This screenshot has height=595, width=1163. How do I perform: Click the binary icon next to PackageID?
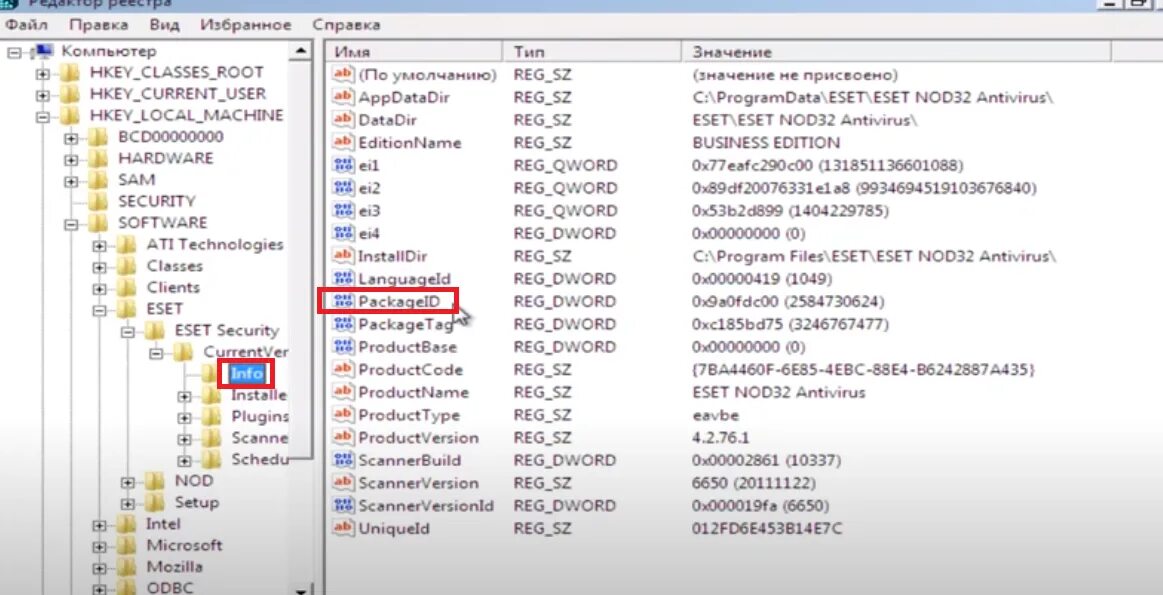pos(341,301)
